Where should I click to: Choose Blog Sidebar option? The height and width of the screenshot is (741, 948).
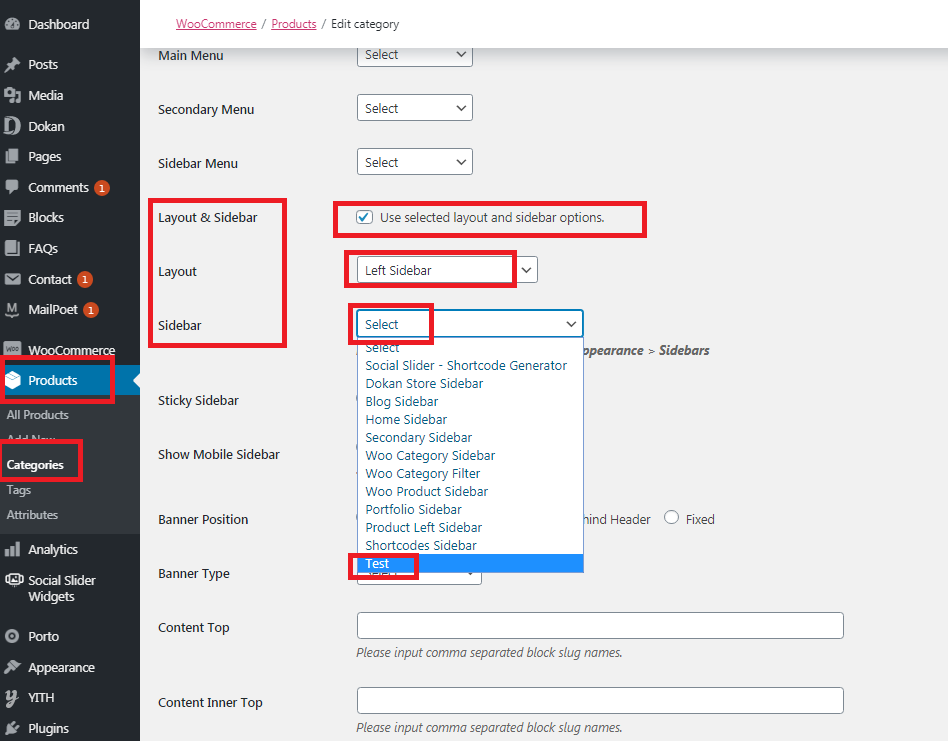(470, 401)
